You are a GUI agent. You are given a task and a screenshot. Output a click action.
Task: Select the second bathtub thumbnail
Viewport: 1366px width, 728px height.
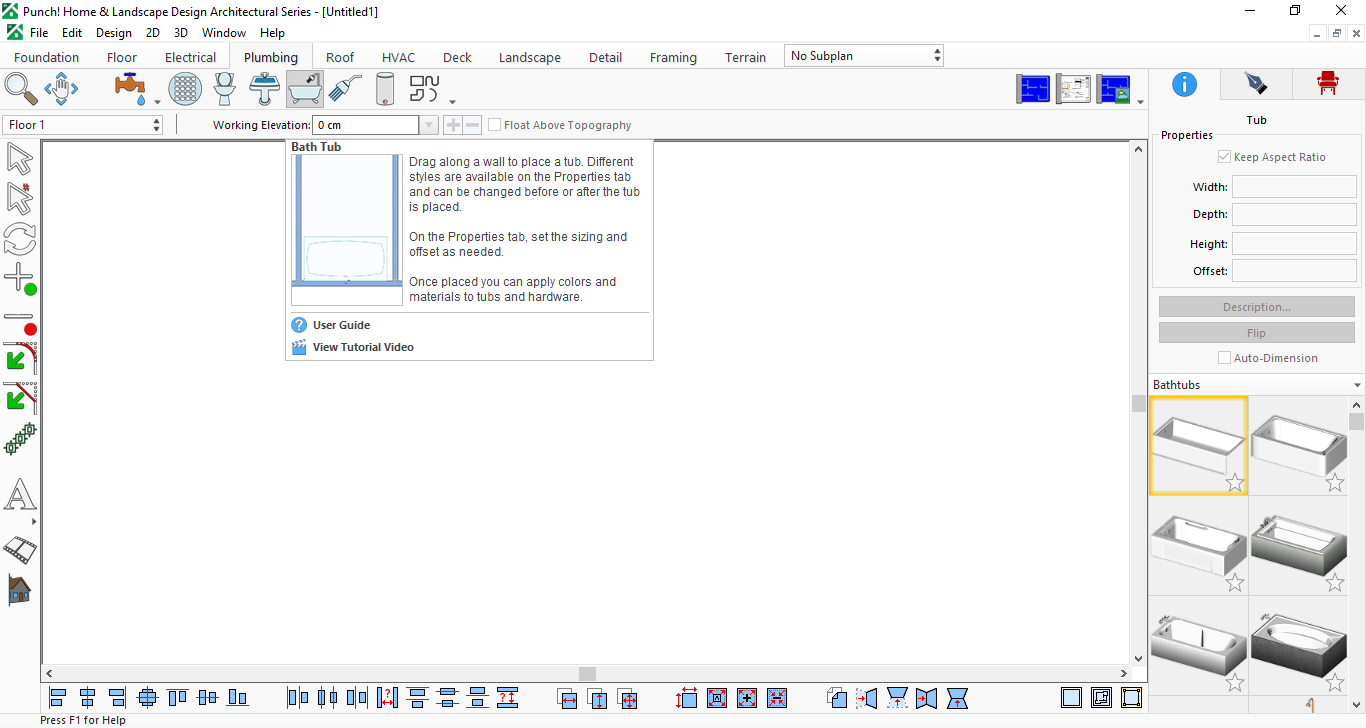pyautogui.click(x=1298, y=446)
